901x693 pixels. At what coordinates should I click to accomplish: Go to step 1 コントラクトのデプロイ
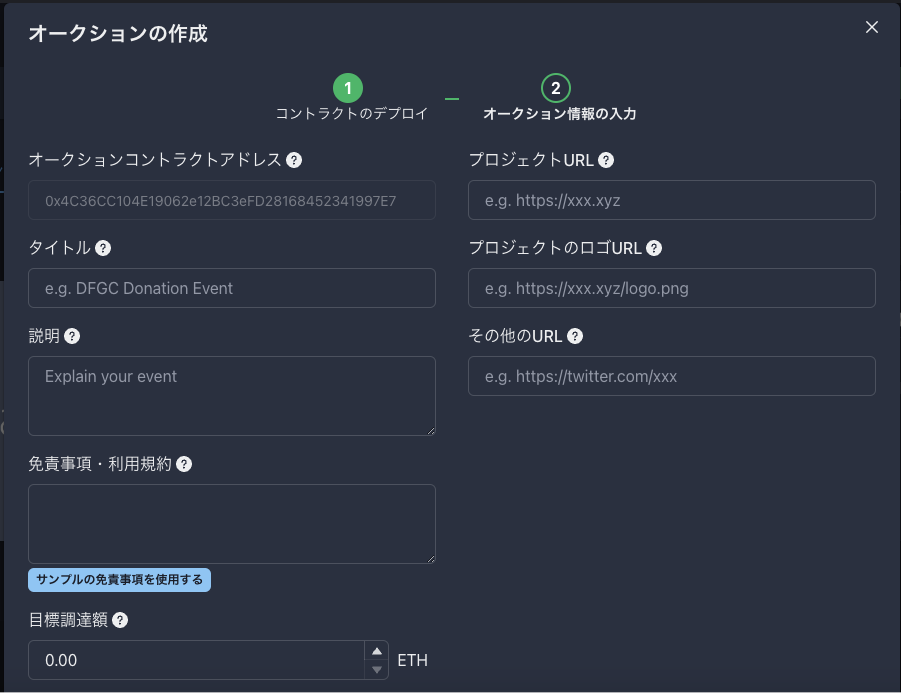(348, 88)
